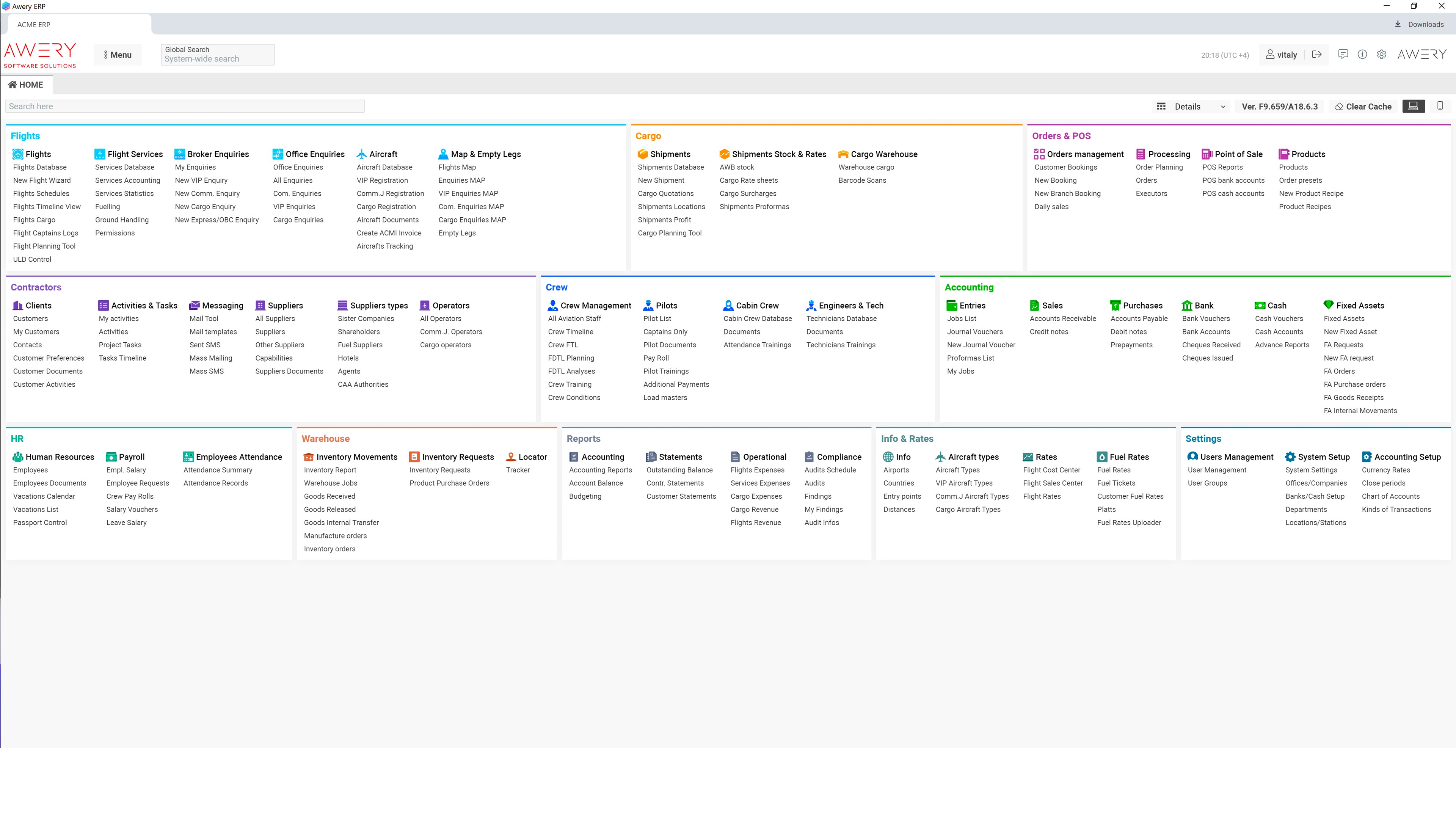Image resolution: width=1456 pixels, height=819 pixels.
Task: Switch to desktop laptop view mode
Action: pyautogui.click(x=1413, y=106)
